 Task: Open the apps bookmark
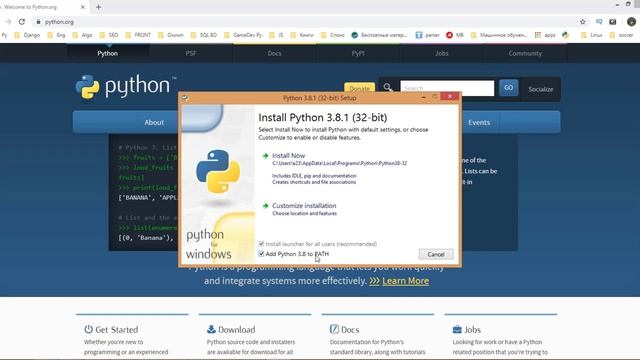(x=545, y=35)
